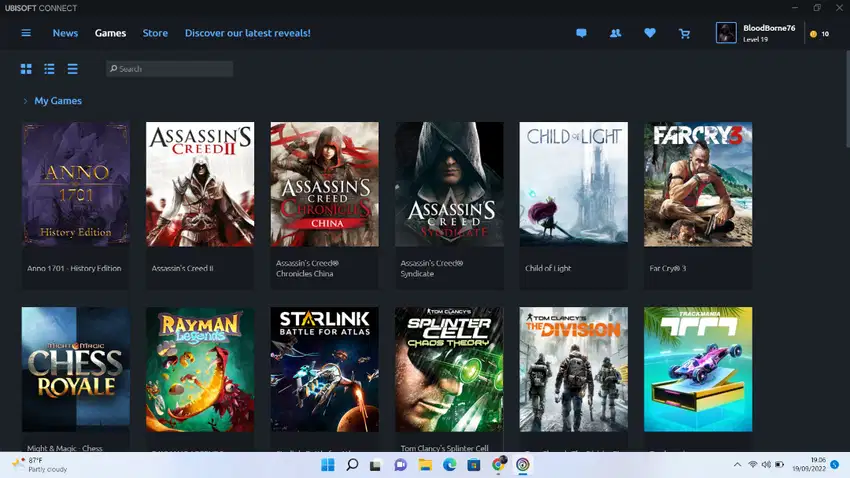Open volume tray icon
The height and width of the screenshot is (478, 850).
pos(766,464)
